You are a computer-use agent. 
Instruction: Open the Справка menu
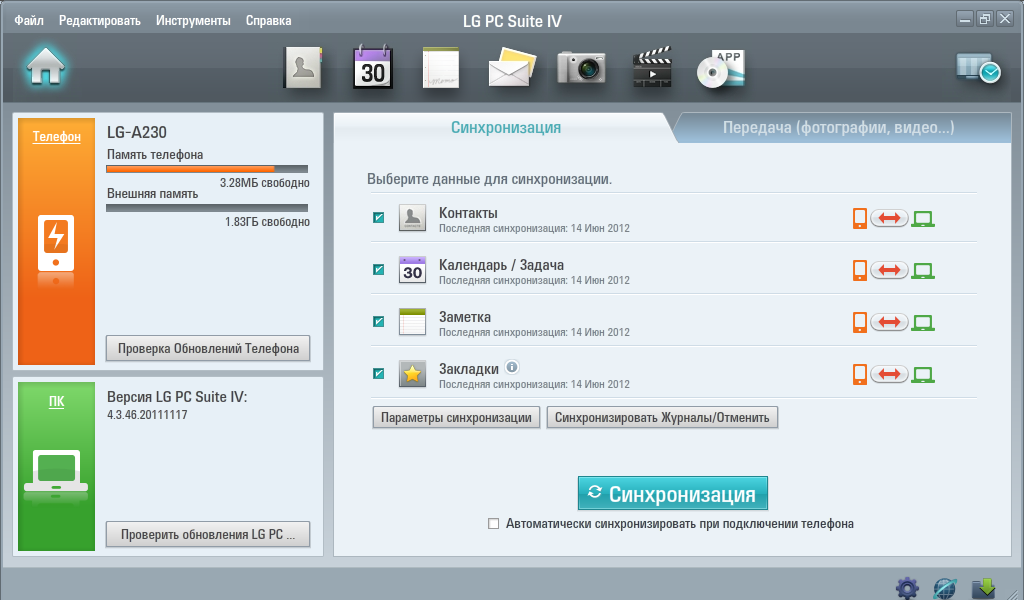pos(268,21)
